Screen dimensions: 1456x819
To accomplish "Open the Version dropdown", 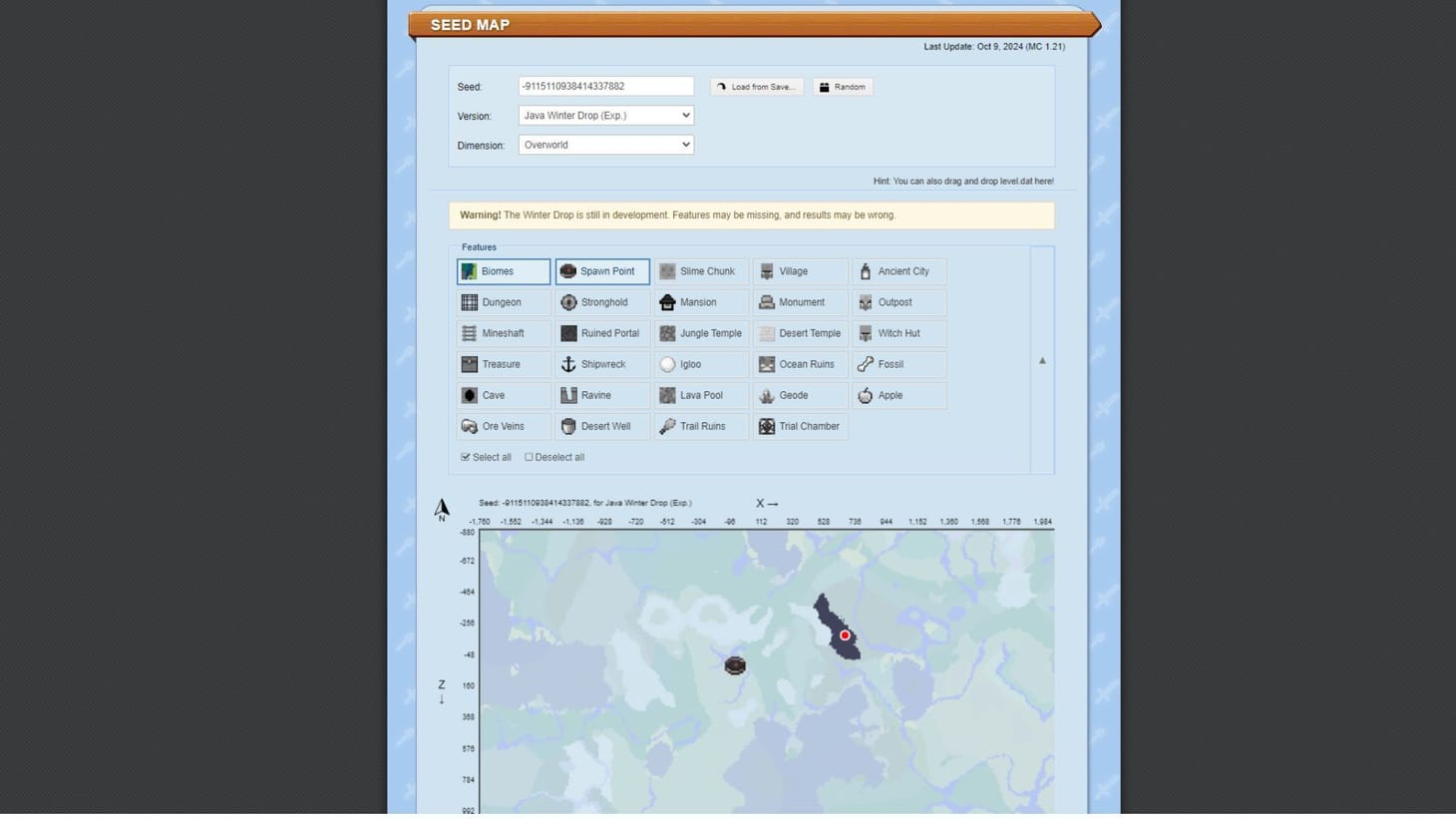I will click(x=605, y=116).
